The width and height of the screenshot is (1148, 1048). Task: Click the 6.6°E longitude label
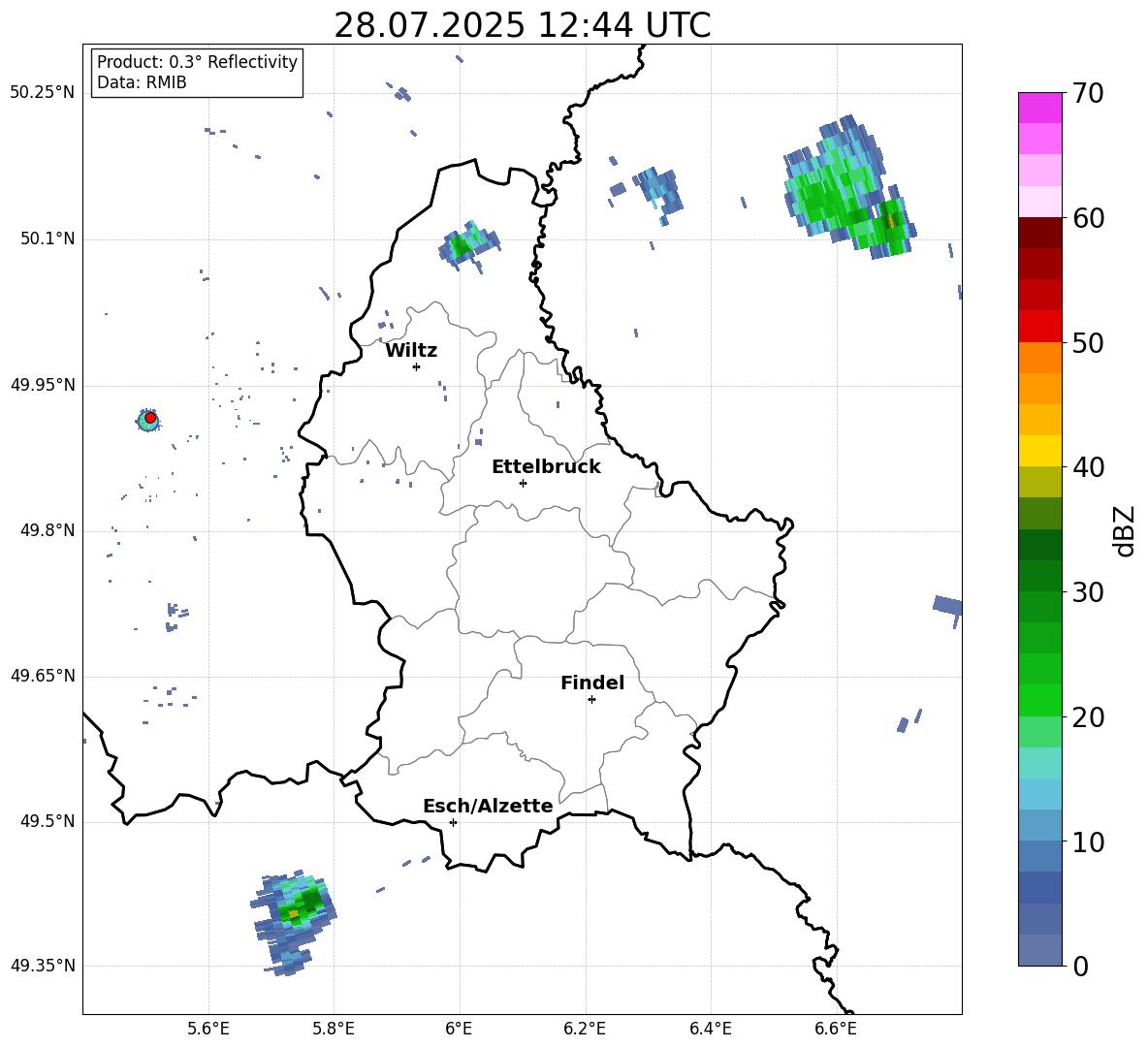(836, 1029)
